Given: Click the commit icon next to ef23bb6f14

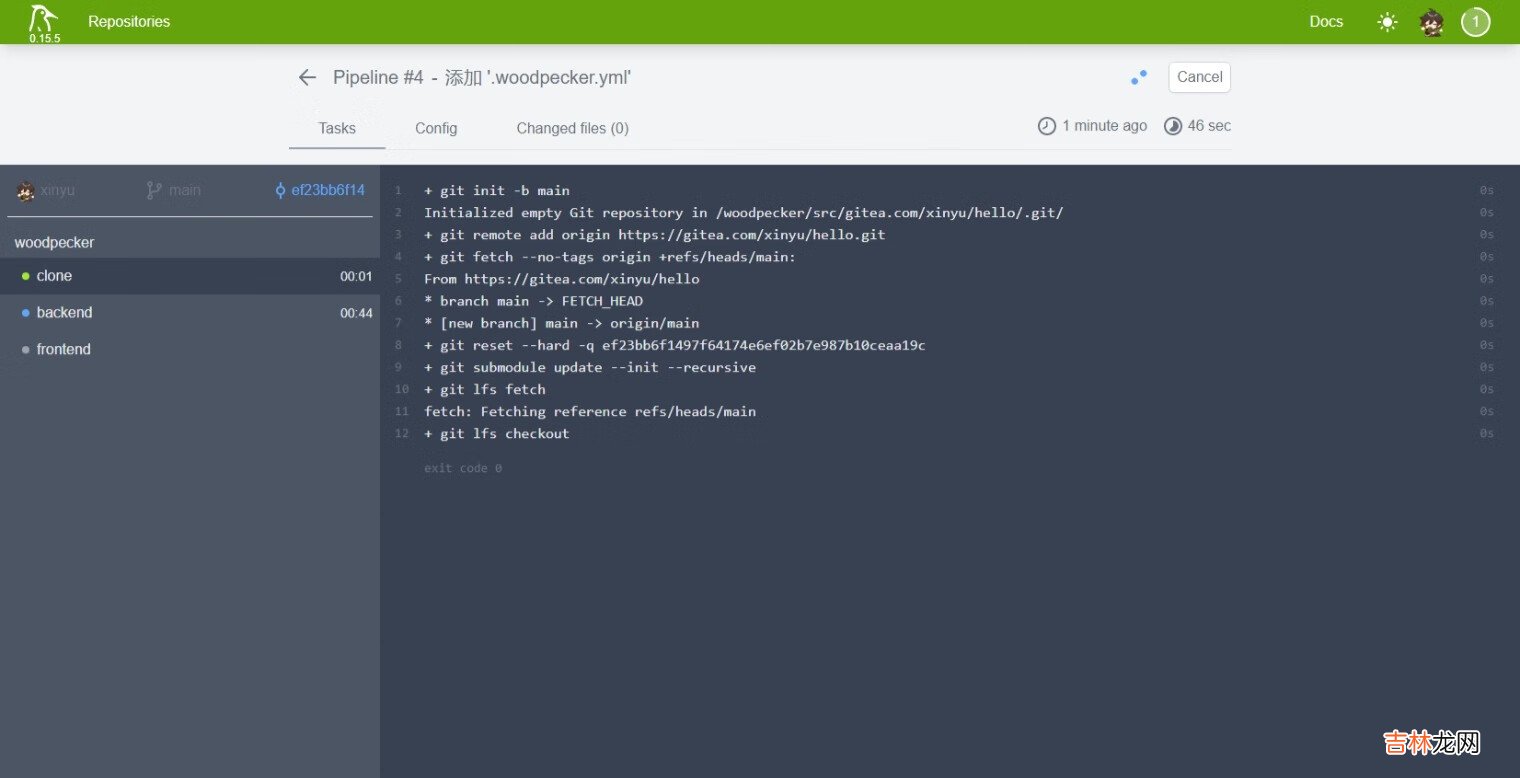Looking at the screenshot, I should pyautogui.click(x=280, y=190).
